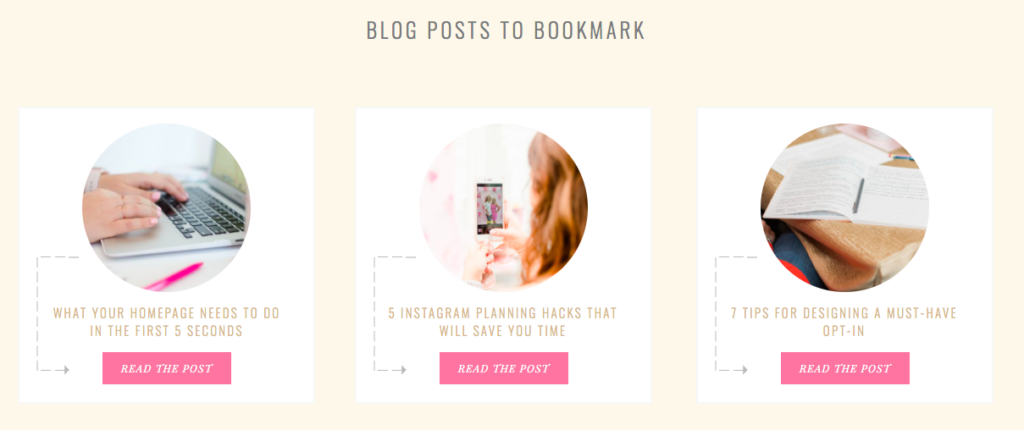Screen dimensions: 1024x430
Task: Click the phone screen in the Instagram photo
Action: click(489, 208)
